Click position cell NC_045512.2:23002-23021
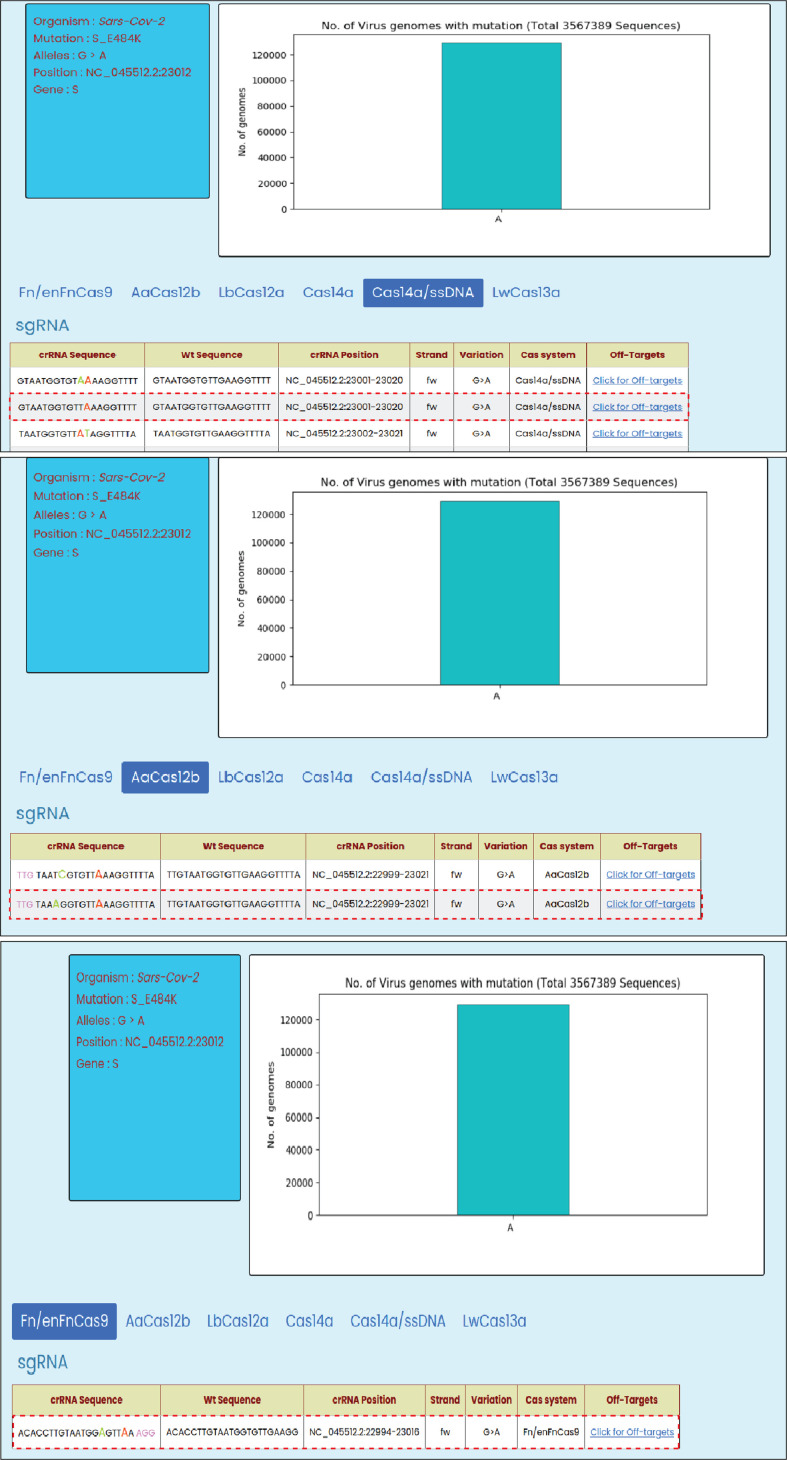Screen dimensions: 787x1460 (344, 434)
